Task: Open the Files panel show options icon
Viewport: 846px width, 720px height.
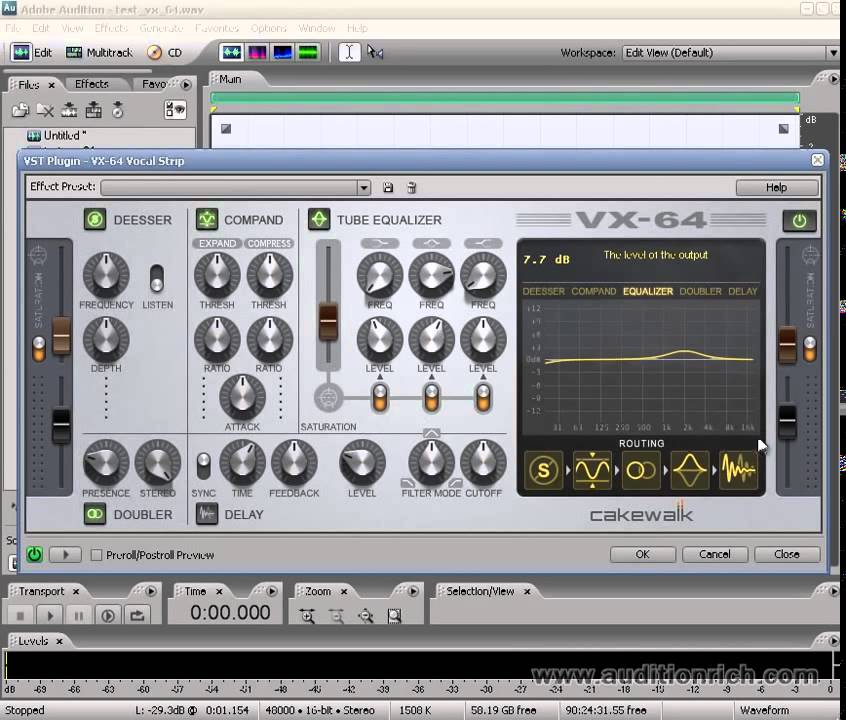Action: (x=175, y=110)
